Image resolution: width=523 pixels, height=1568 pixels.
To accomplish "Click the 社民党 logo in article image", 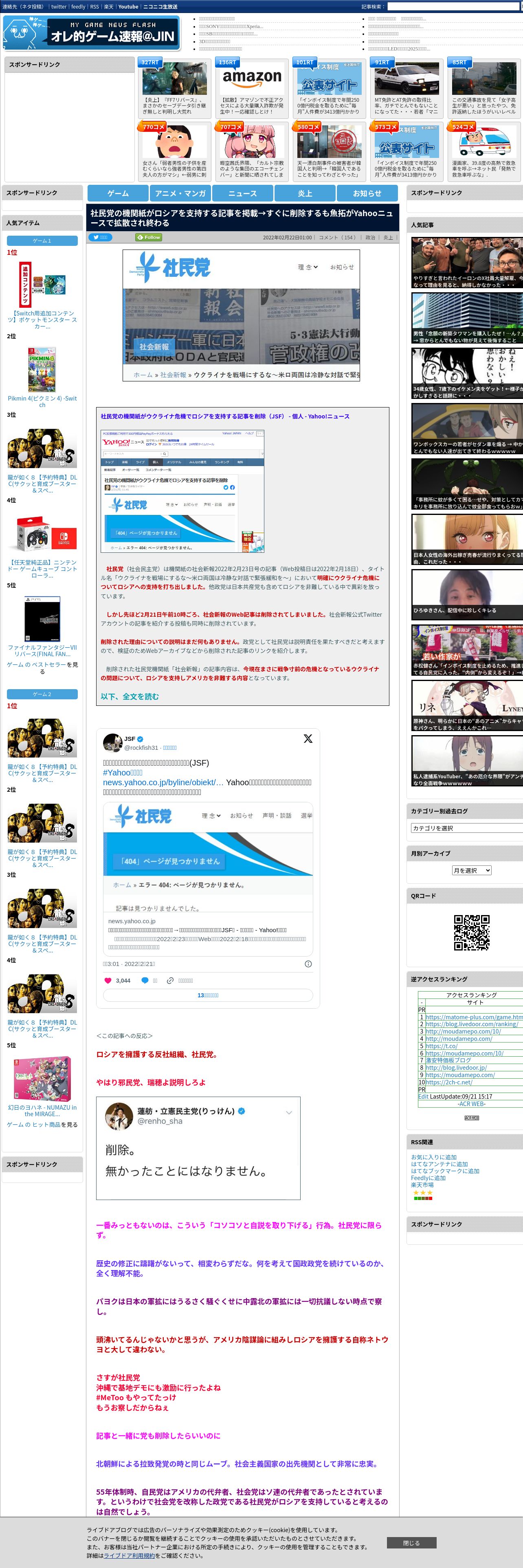I will pyautogui.click(x=169, y=267).
